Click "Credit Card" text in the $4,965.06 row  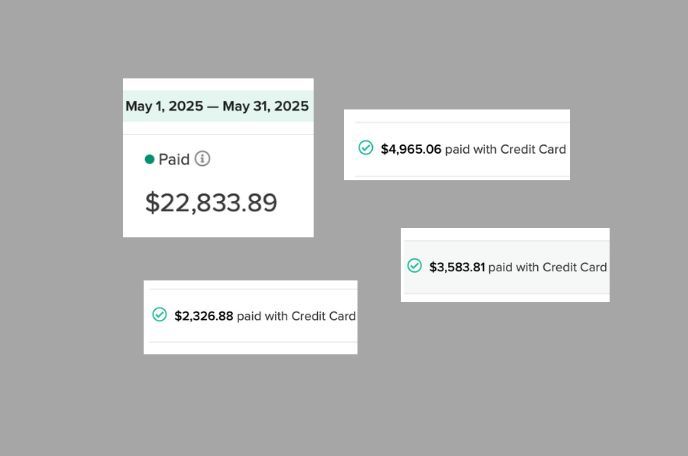[533, 149]
